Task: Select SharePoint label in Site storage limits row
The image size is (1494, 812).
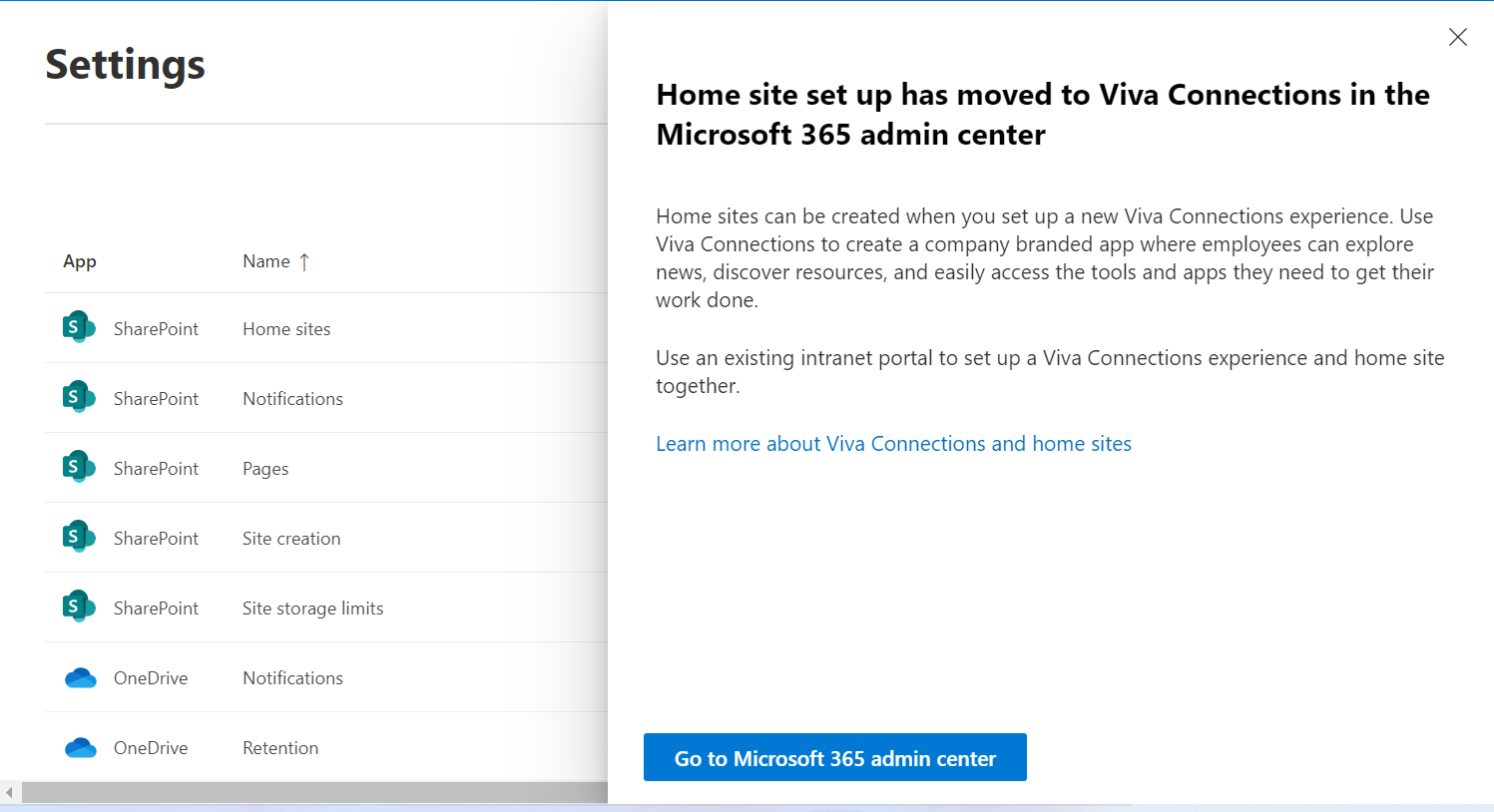Action: pyautogui.click(x=156, y=609)
